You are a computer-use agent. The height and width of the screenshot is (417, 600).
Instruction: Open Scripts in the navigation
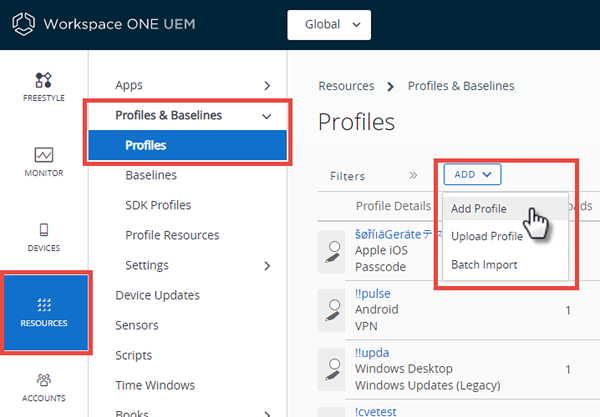pyautogui.click(x=134, y=355)
